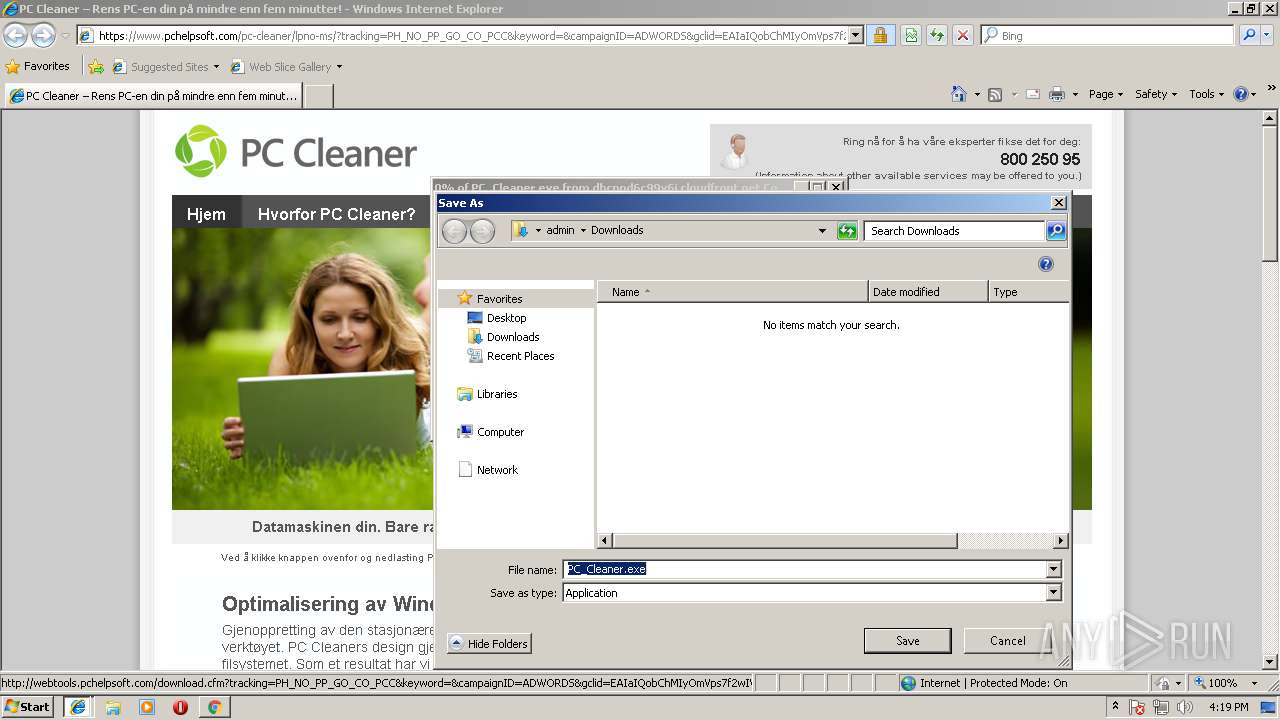This screenshot has height=720, width=1280.
Task: Select Network in the navigation pane
Action: [x=497, y=470]
